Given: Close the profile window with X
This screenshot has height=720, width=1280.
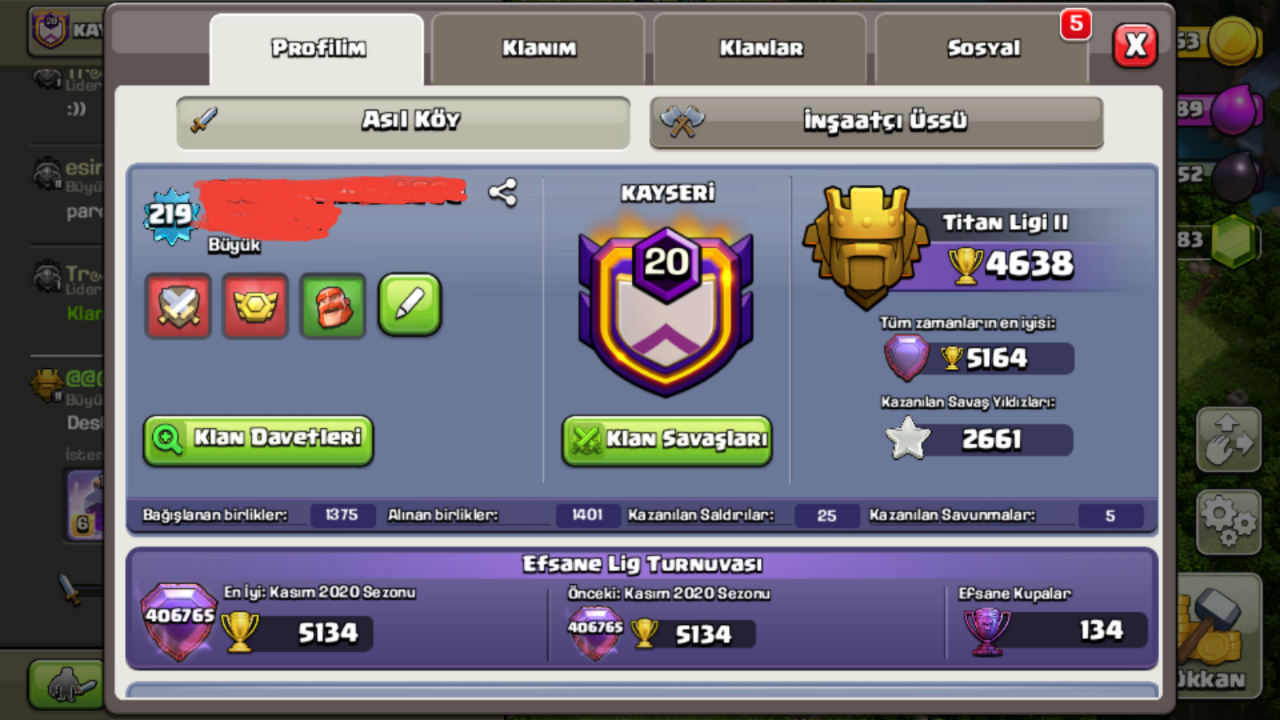Looking at the screenshot, I should tap(1135, 45).
